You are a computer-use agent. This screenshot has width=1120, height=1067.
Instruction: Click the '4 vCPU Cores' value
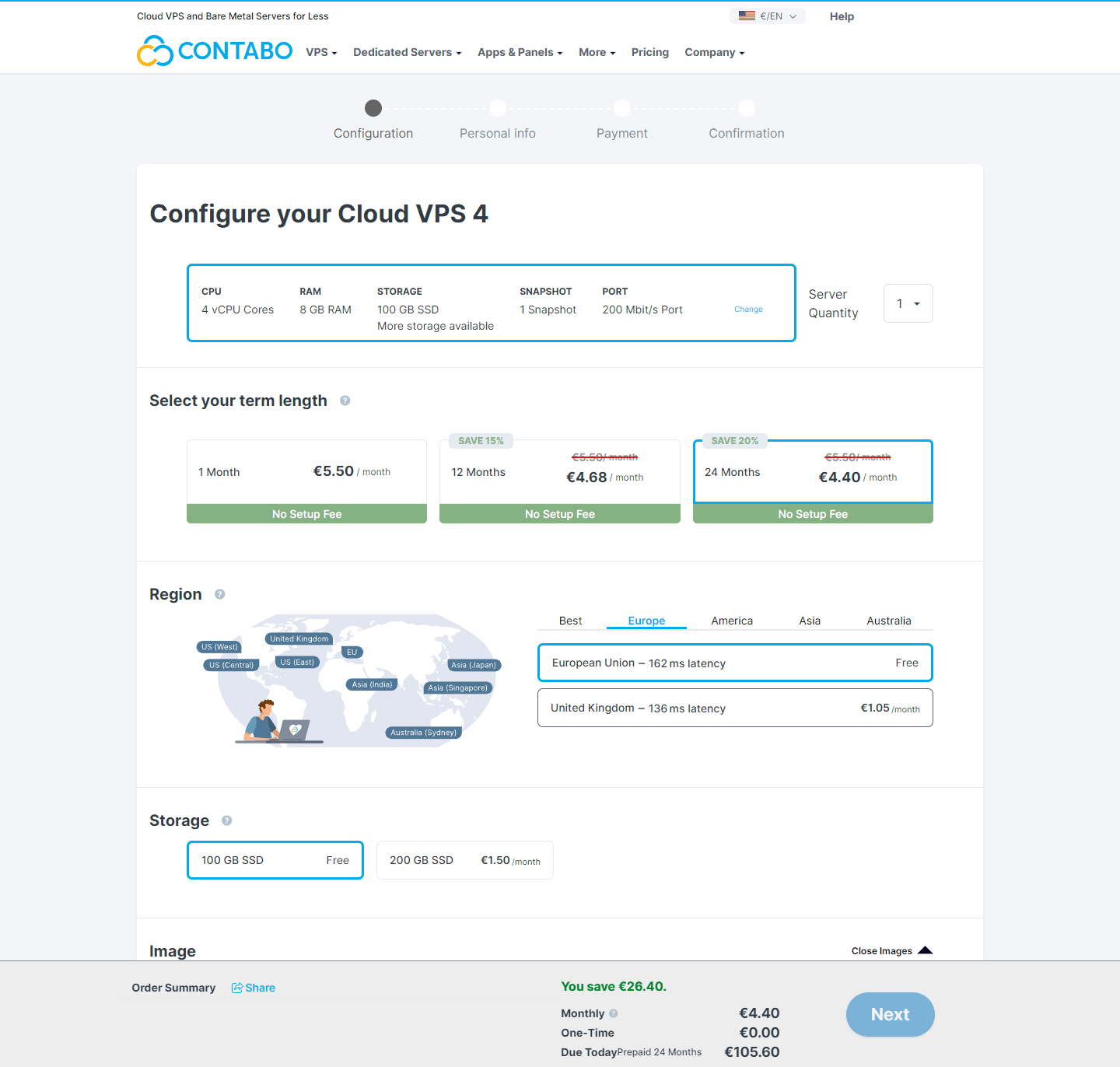click(238, 310)
